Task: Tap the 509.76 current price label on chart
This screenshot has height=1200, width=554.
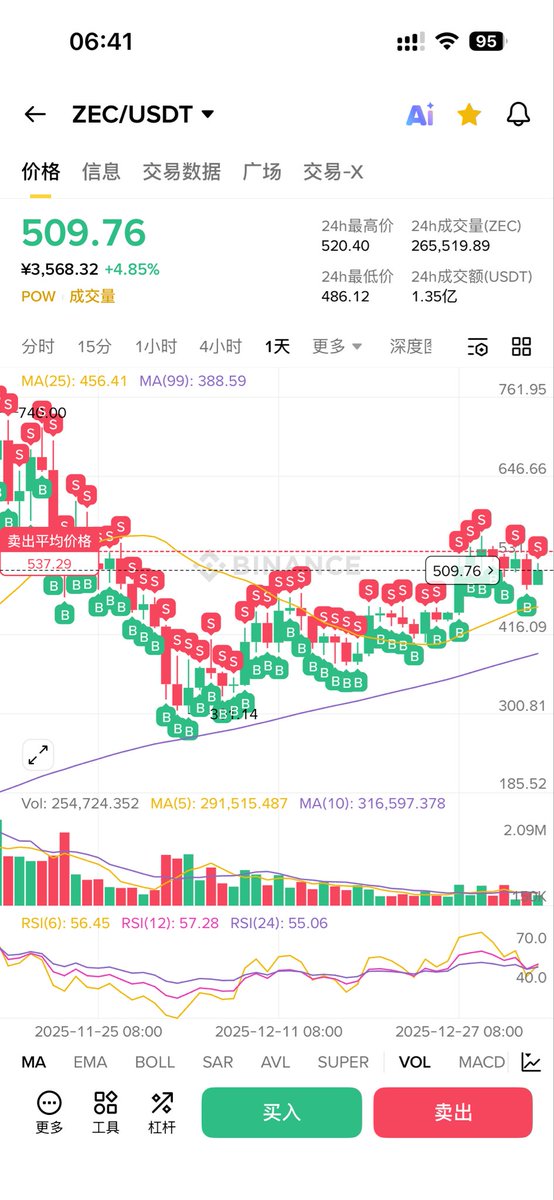Action: pos(462,571)
